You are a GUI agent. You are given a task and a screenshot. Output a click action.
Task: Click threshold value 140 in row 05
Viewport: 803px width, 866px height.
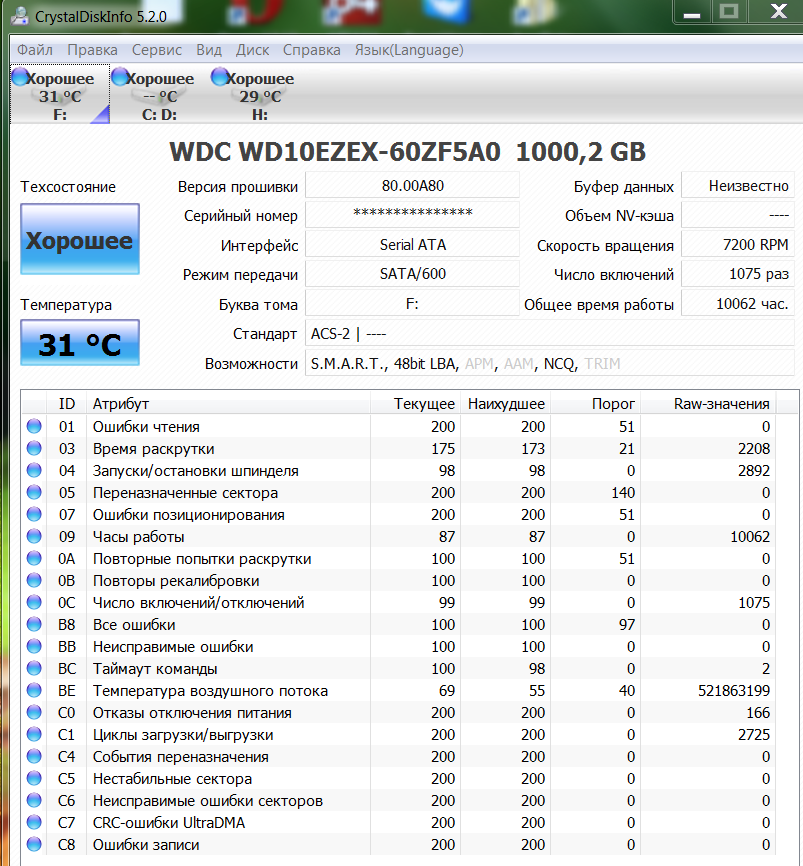pyautogui.click(x=623, y=492)
